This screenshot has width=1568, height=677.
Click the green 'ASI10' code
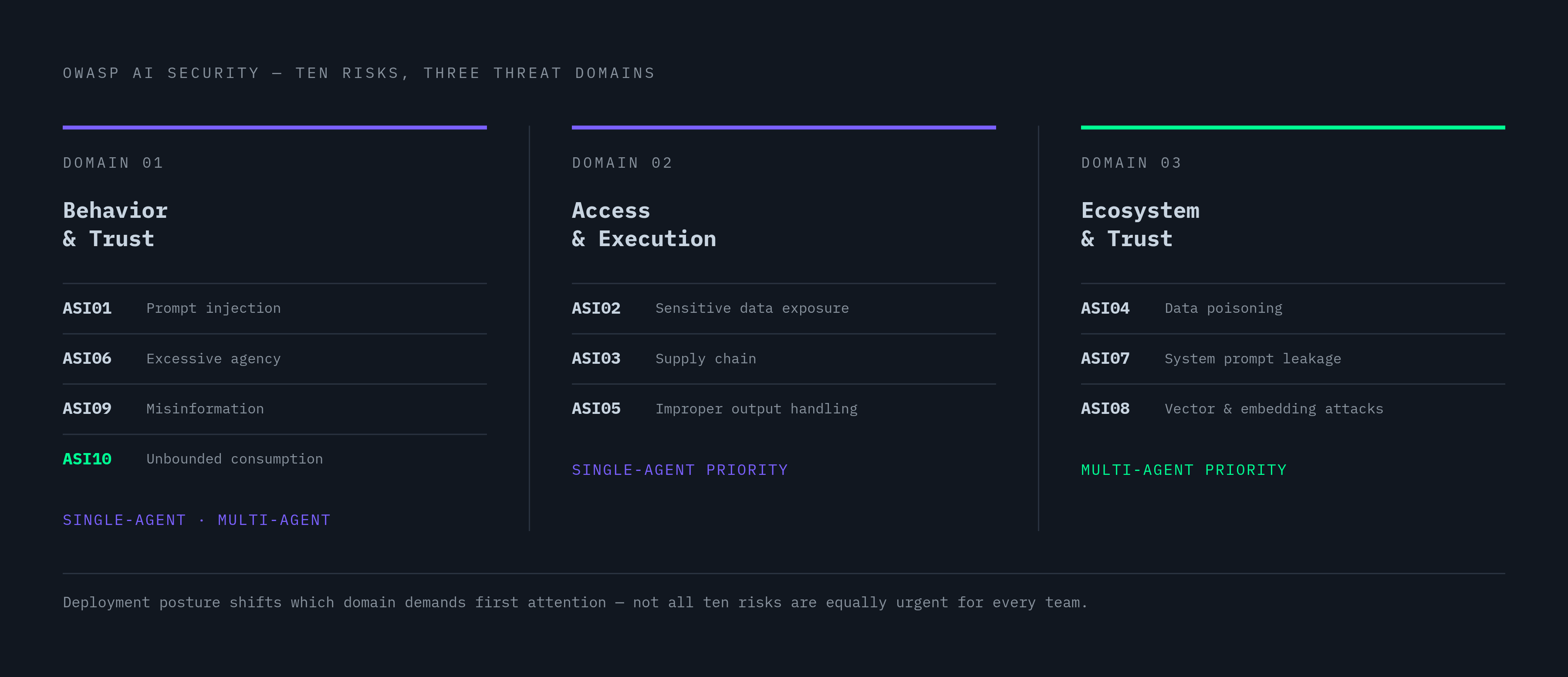pos(87,459)
